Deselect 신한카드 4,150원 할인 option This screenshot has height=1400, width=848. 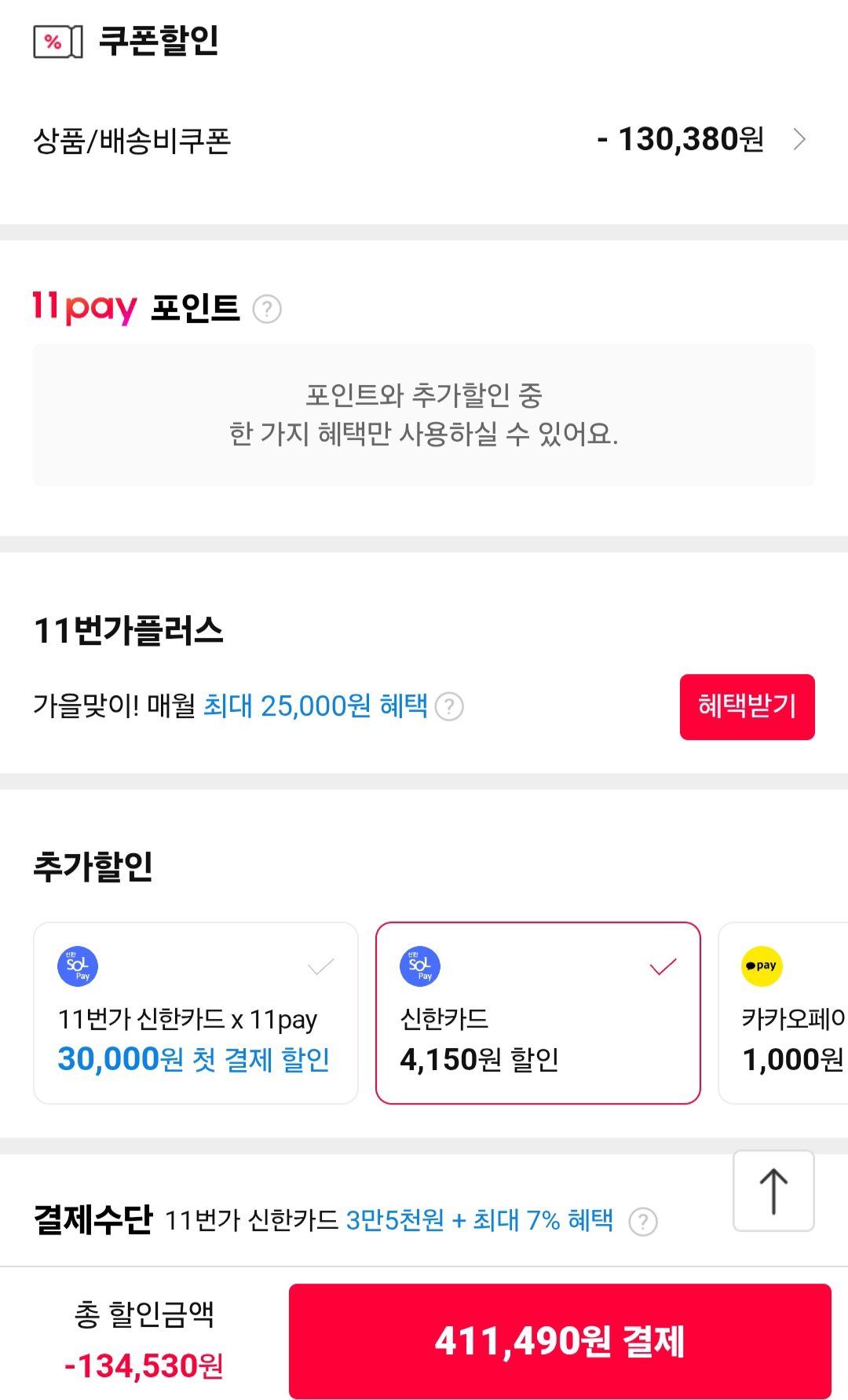click(538, 1013)
